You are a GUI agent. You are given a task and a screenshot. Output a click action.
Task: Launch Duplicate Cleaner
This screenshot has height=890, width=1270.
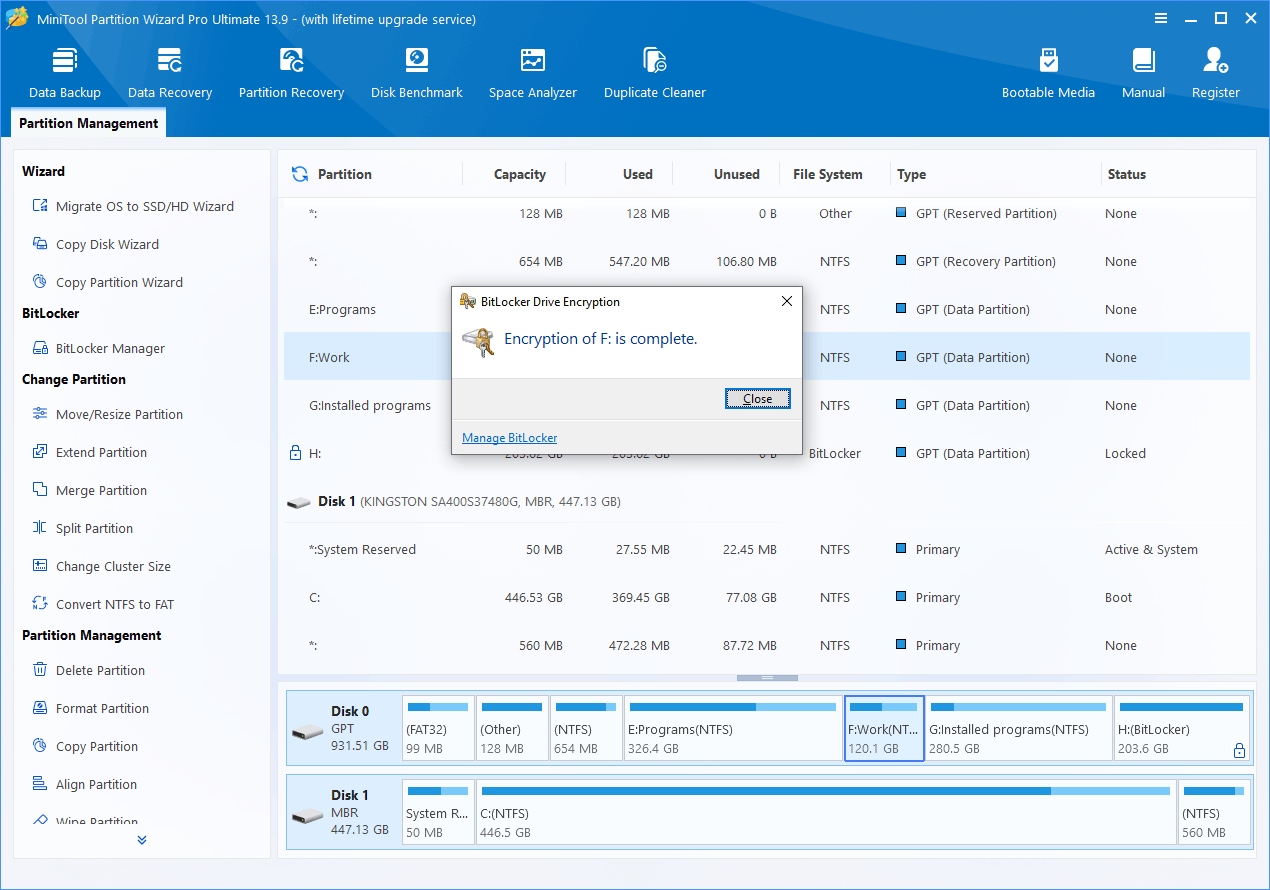click(x=655, y=73)
